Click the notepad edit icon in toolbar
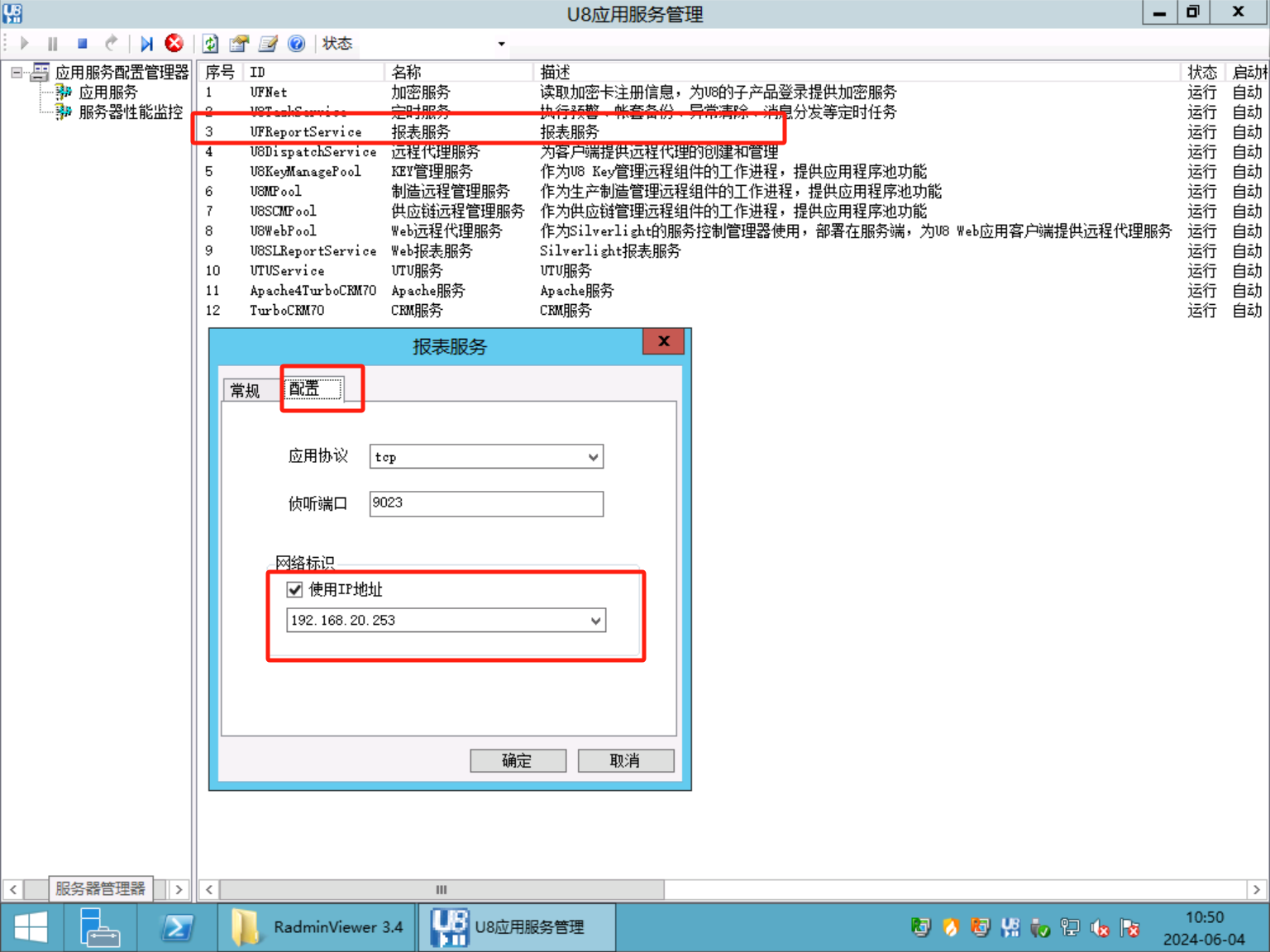The height and width of the screenshot is (952, 1270). [268, 44]
